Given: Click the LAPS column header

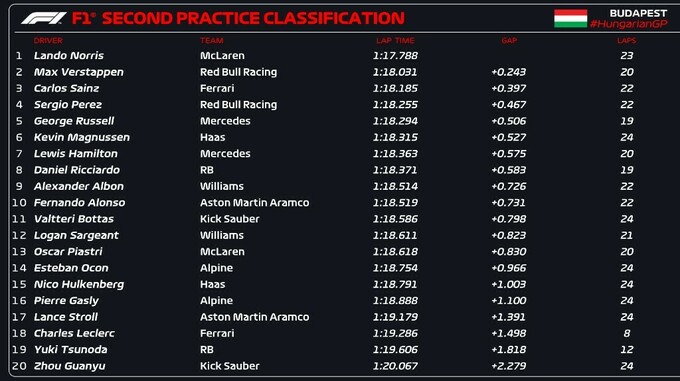Looking at the screenshot, I should [x=627, y=40].
